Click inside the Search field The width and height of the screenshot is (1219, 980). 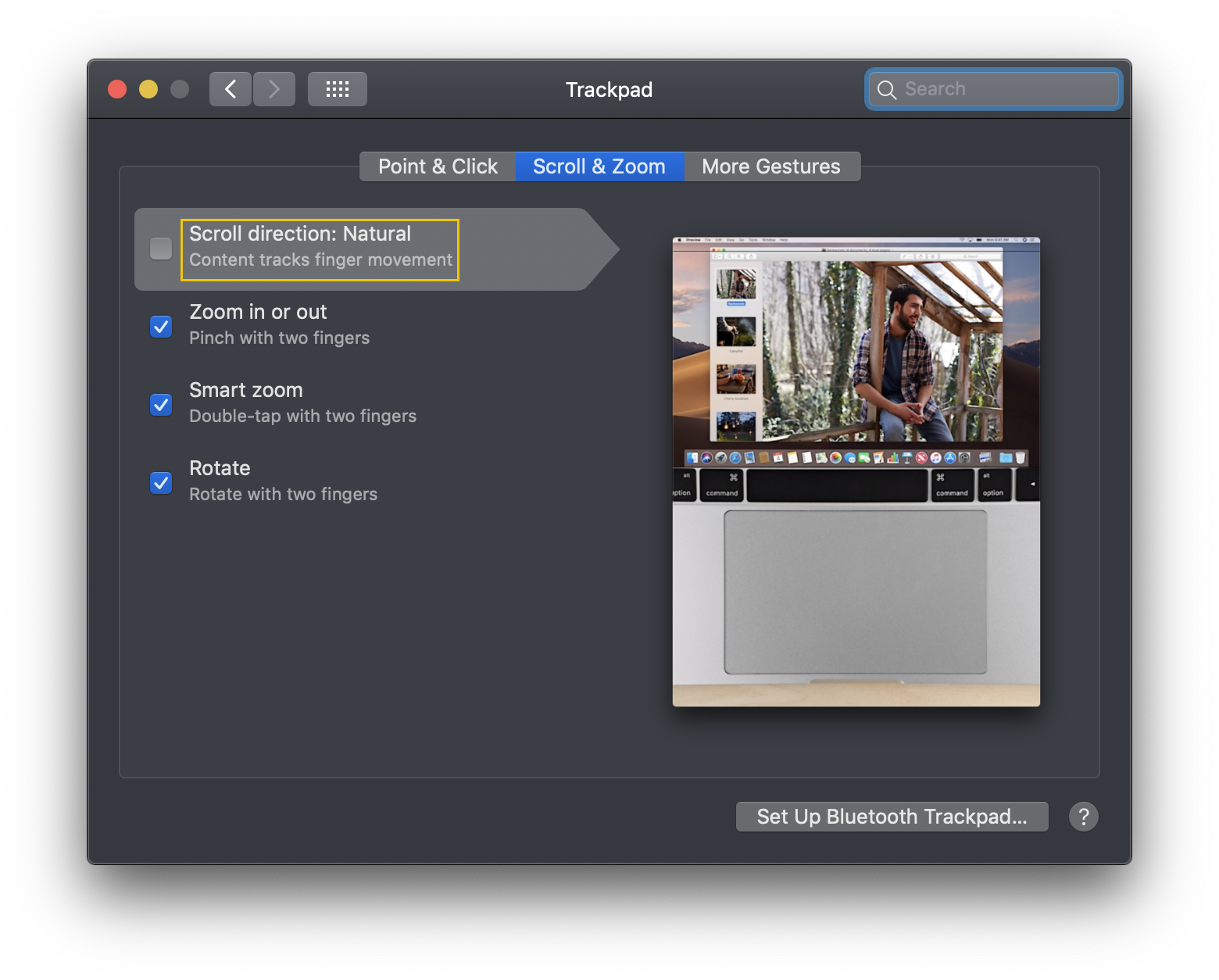pyautogui.click(x=992, y=89)
